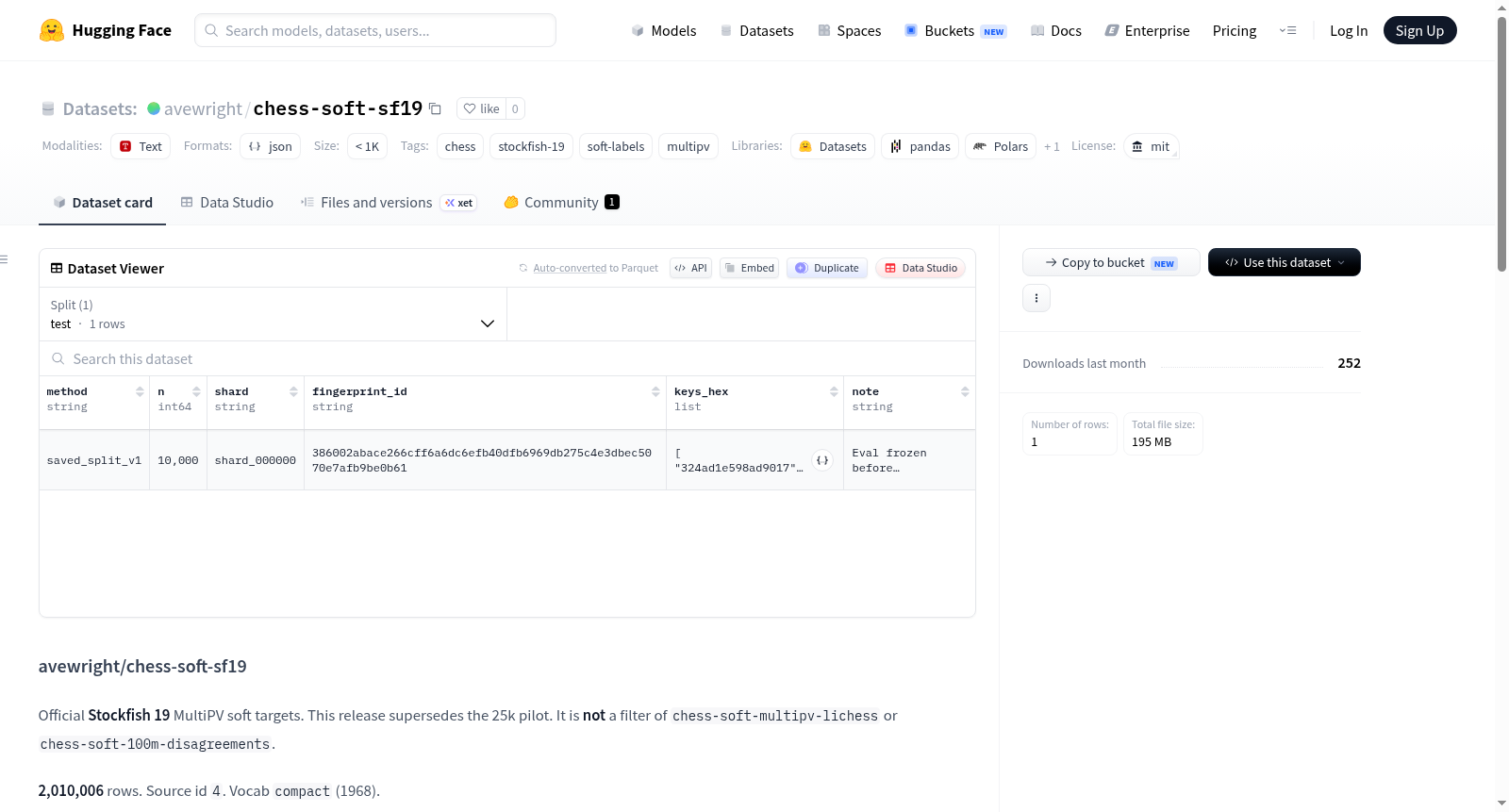Click the chess-soft-sf19 dataset title
Image resolution: width=1509 pixels, height=812 pixels.
click(x=338, y=108)
